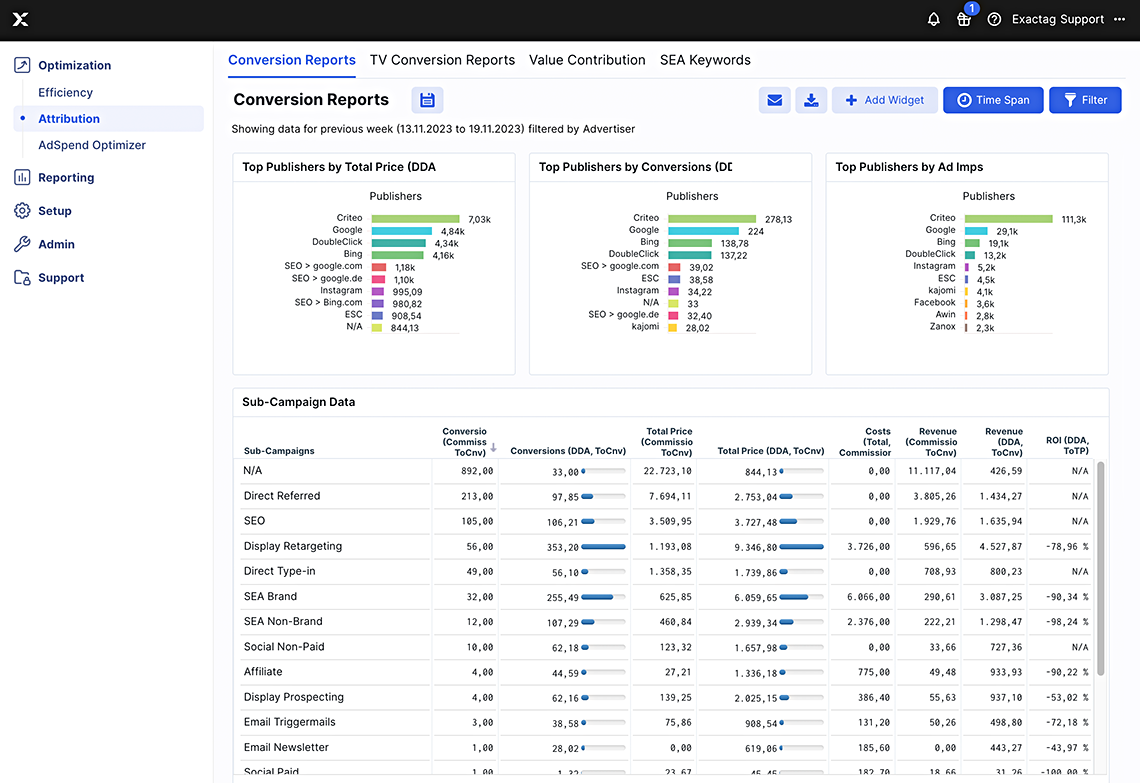Open the email report icon
The width and height of the screenshot is (1140, 783).
[774, 100]
